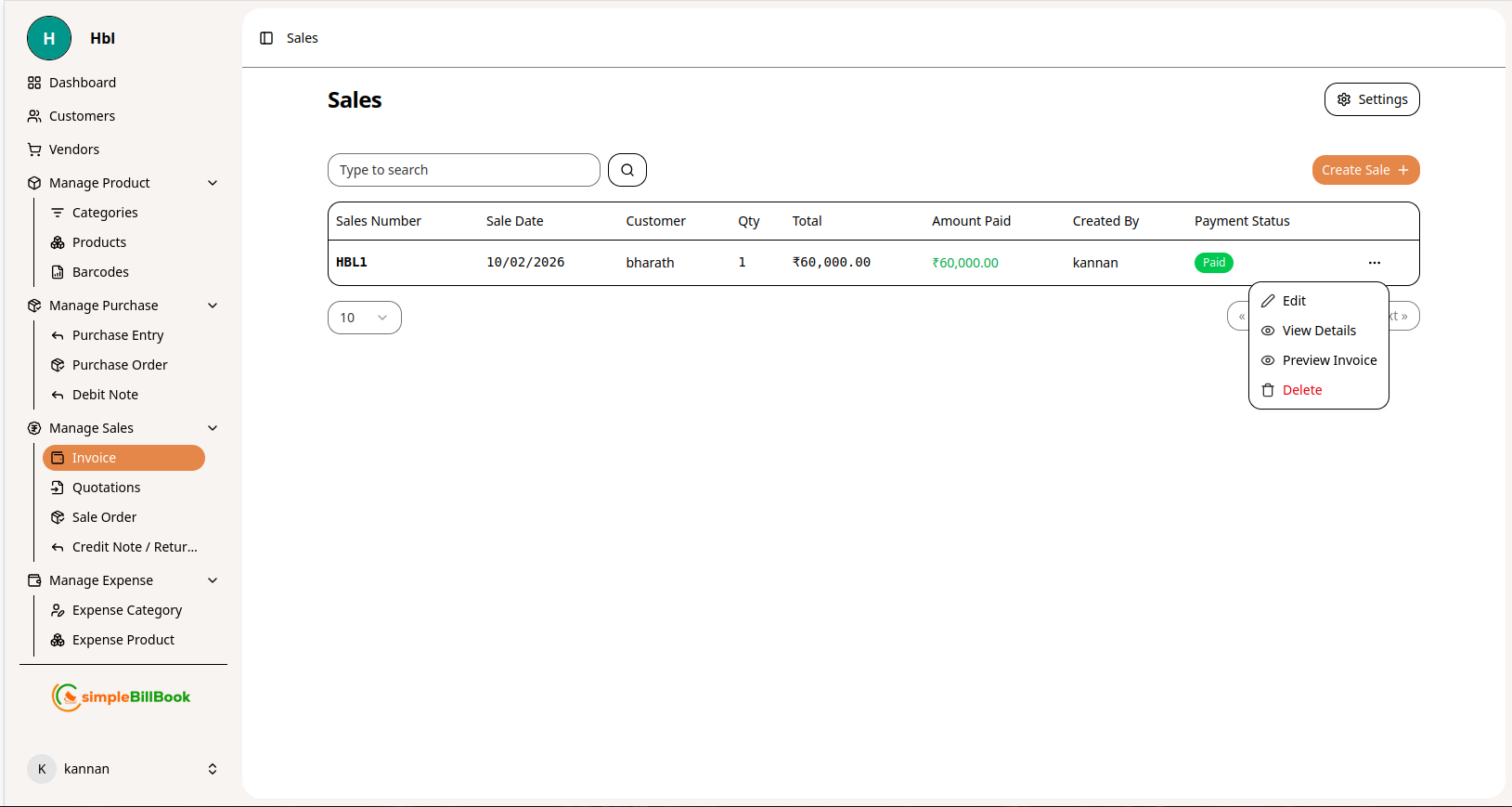Collapse the Manage Sales section

tap(213, 428)
